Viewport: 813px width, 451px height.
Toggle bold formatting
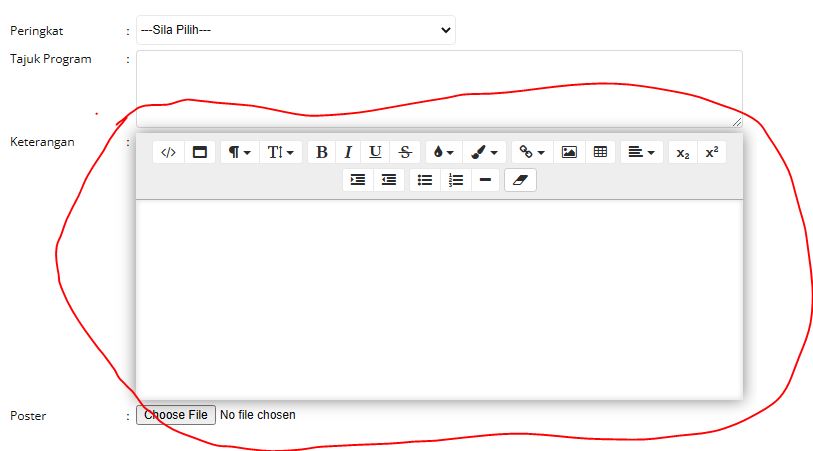[x=322, y=153]
